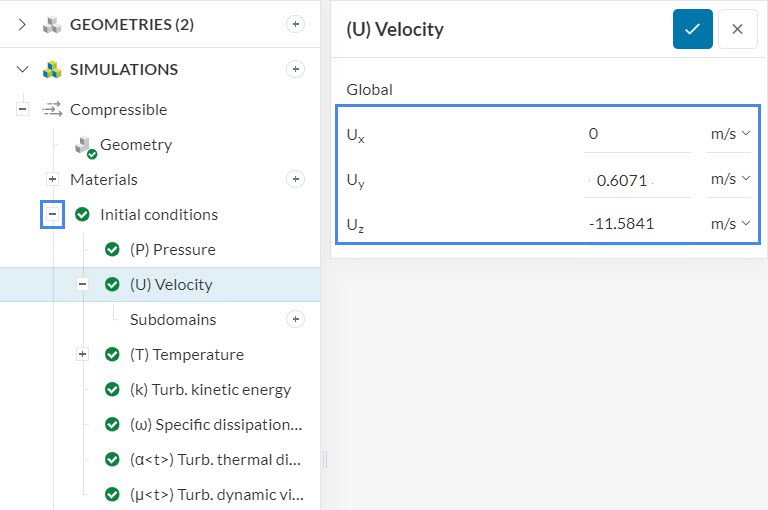This screenshot has height=510, width=768.
Task: Collapse the Initial conditions tree node
Action: click(53, 214)
